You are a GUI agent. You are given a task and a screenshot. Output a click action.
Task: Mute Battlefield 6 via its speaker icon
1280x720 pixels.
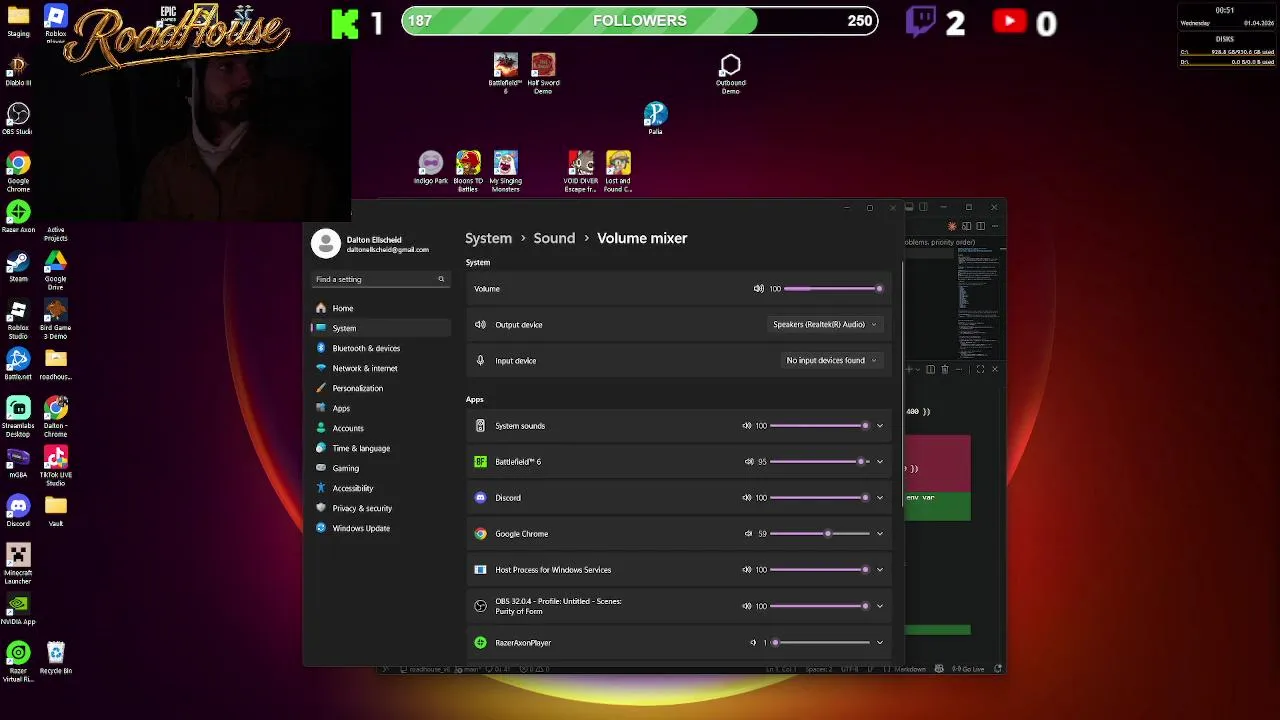click(749, 462)
